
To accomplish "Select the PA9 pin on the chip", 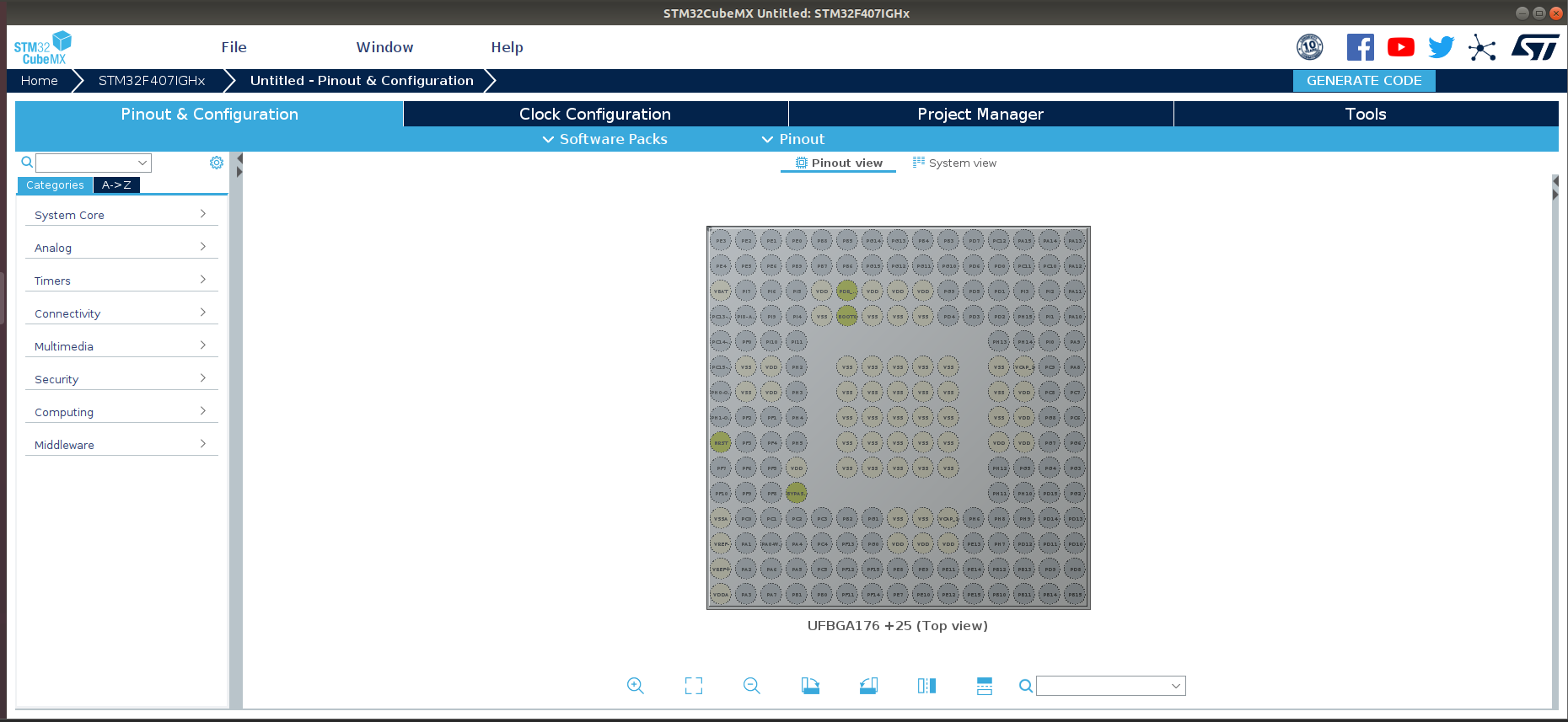I will 1075,342.
